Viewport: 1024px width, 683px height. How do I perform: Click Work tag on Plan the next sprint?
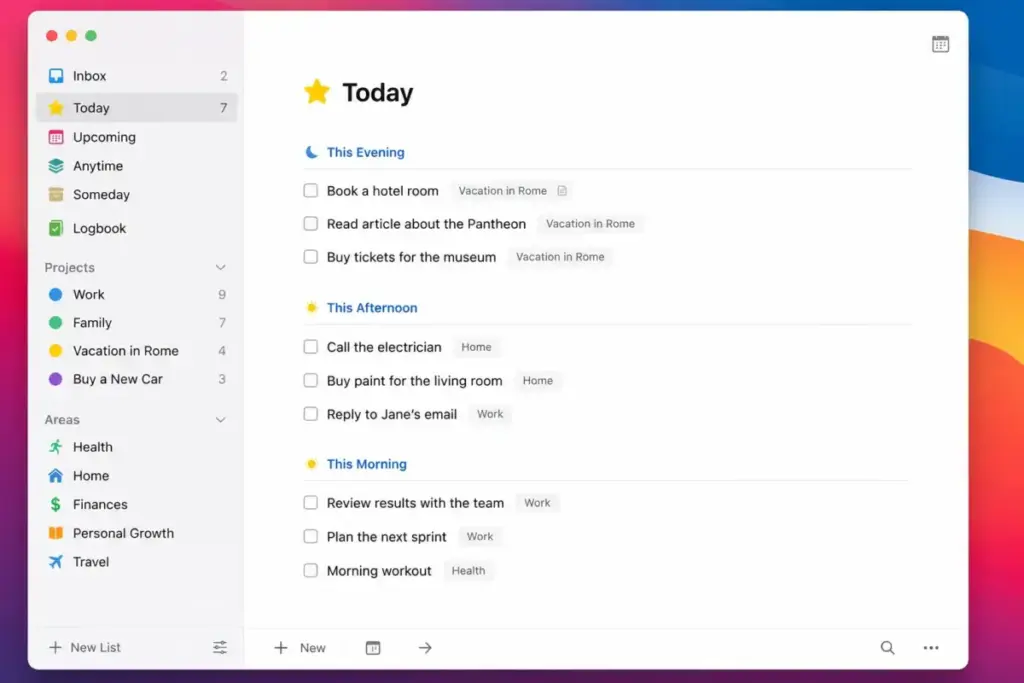pyautogui.click(x=480, y=537)
